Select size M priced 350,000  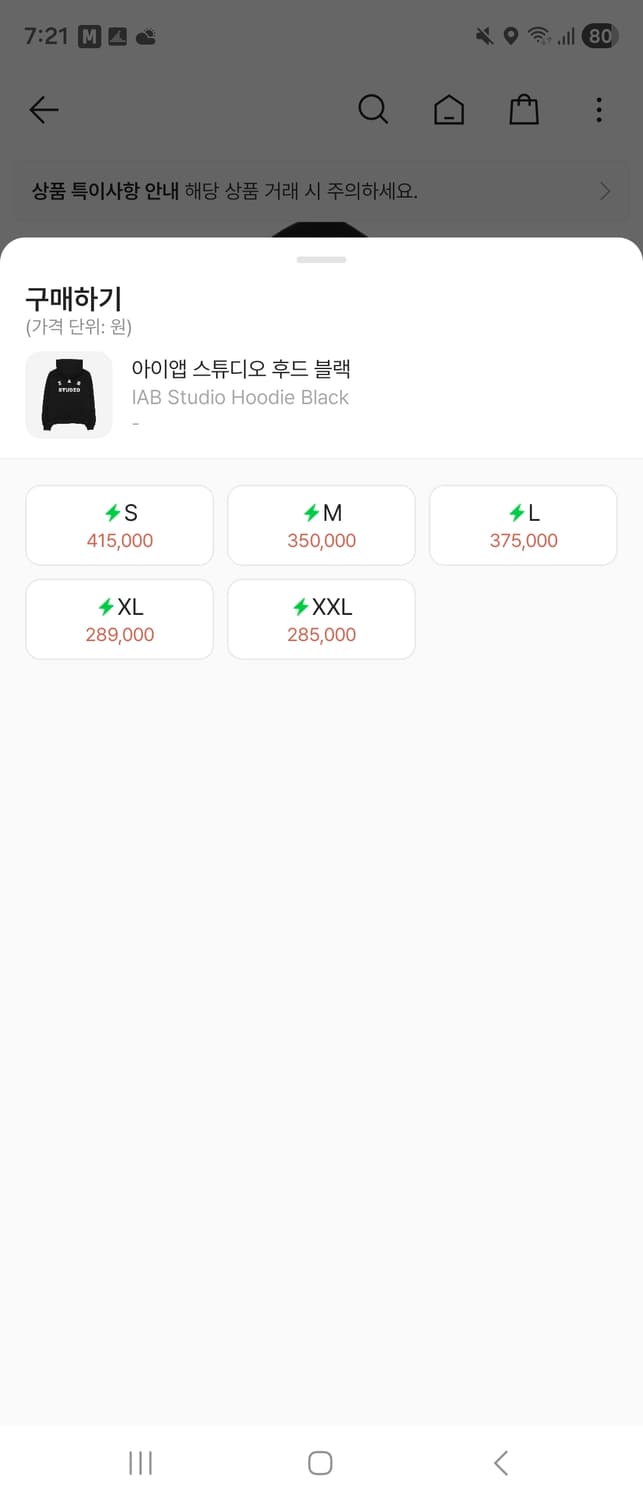[x=321, y=526]
